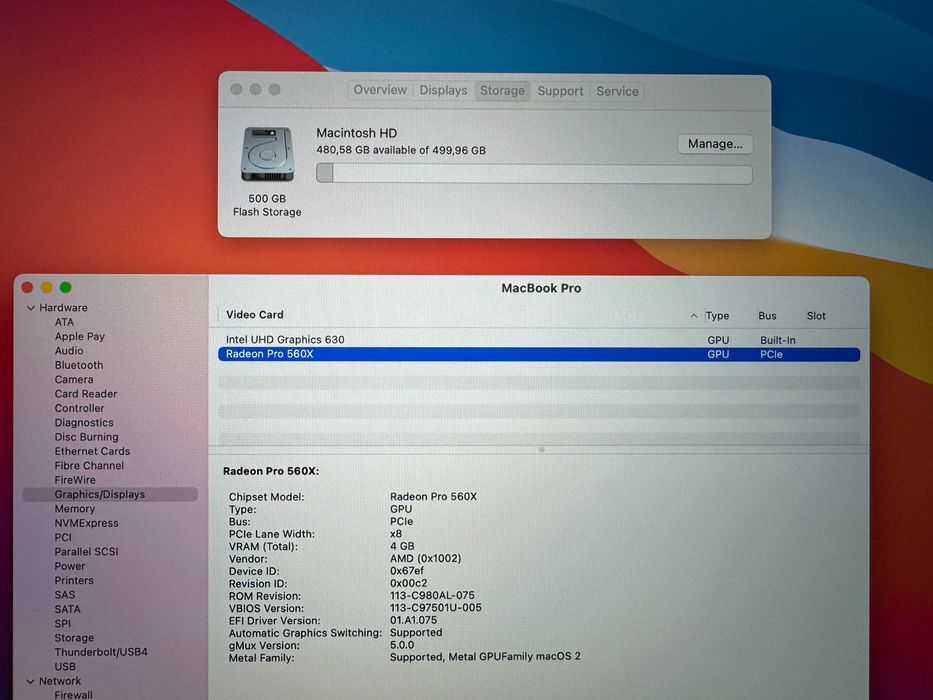Click the Macintosh HD drive icon
The width and height of the screenshot is (933, 700).
(267, 154)
